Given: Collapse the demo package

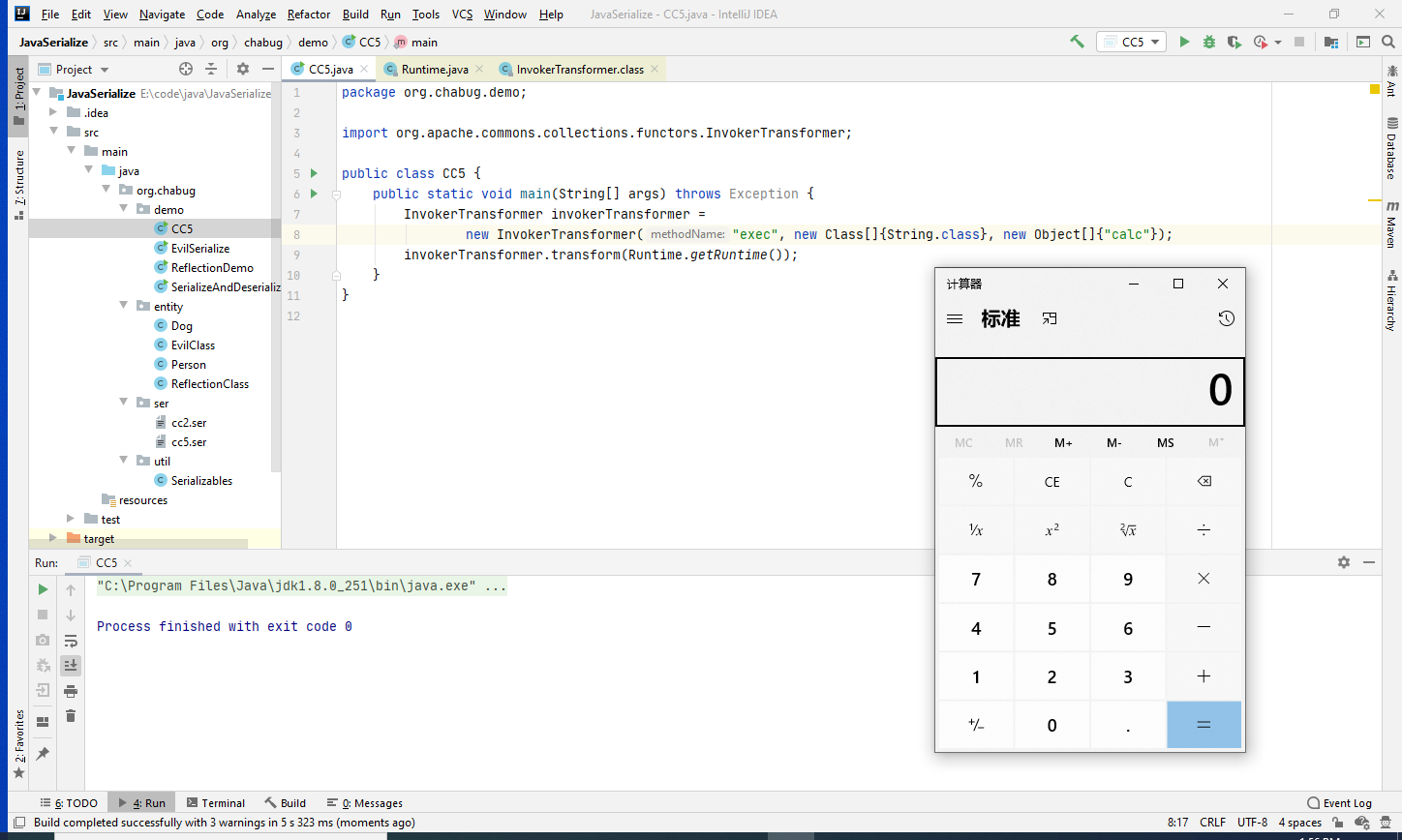Looking at the screenshot, I should pyautogui.click(x=124, y=209).
